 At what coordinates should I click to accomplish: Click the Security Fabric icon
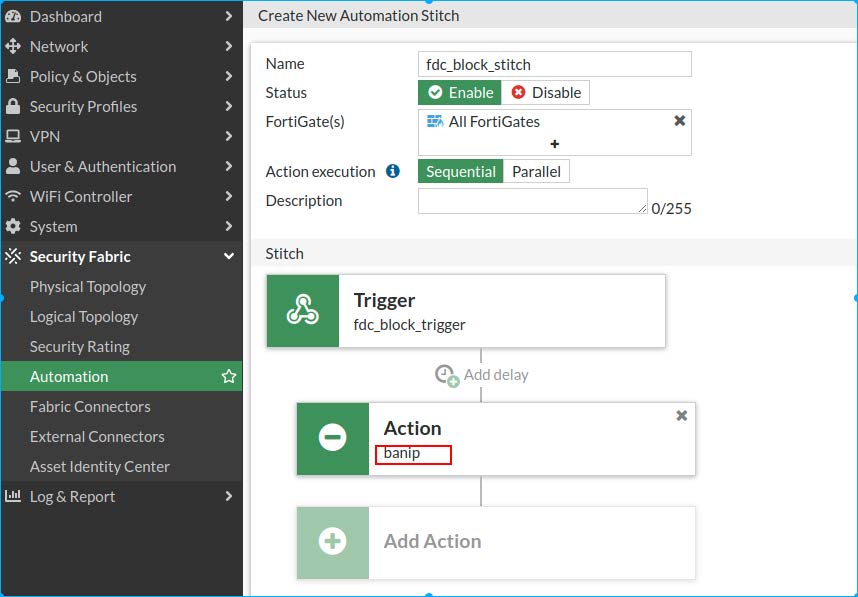coord(13,256)
